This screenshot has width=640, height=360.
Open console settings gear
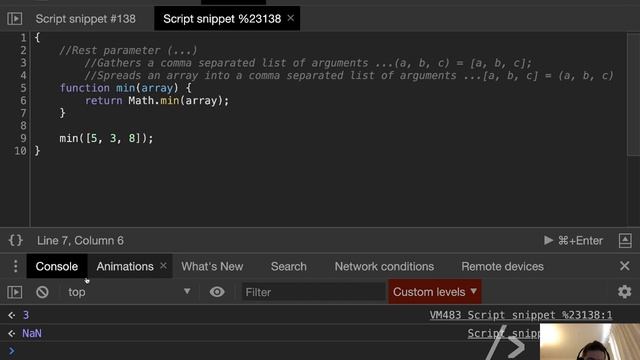[x=624, y=292]
